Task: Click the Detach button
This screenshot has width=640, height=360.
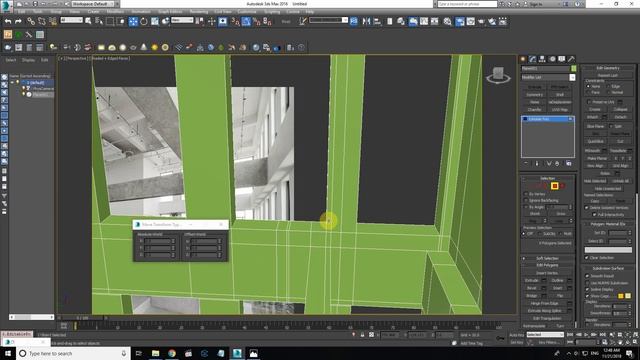Action: [x=620, y=117]
